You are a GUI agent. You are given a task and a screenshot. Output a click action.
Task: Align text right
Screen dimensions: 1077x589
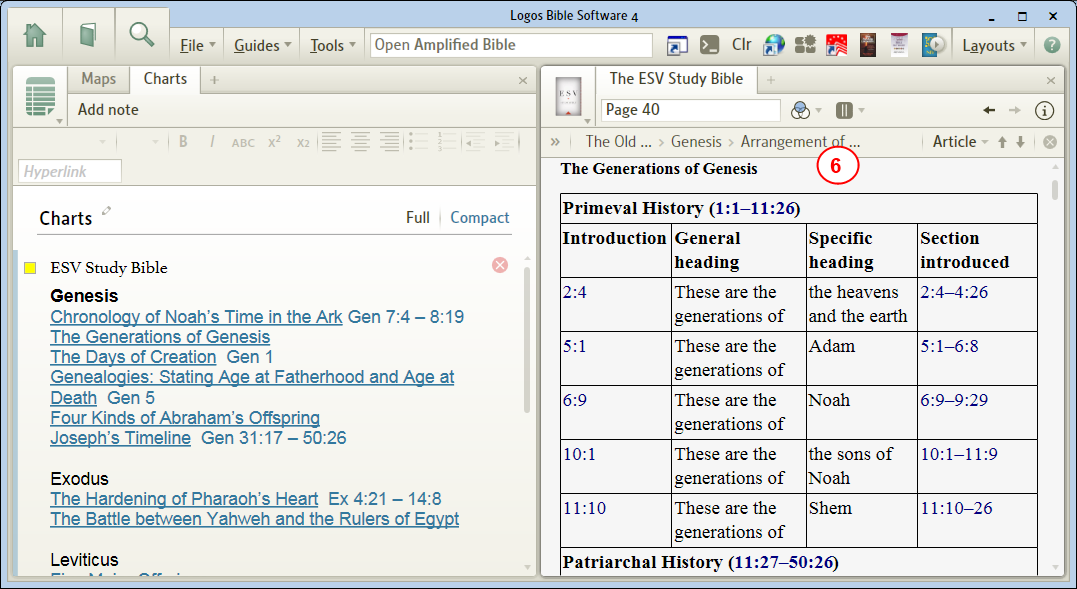pos(389,142)
